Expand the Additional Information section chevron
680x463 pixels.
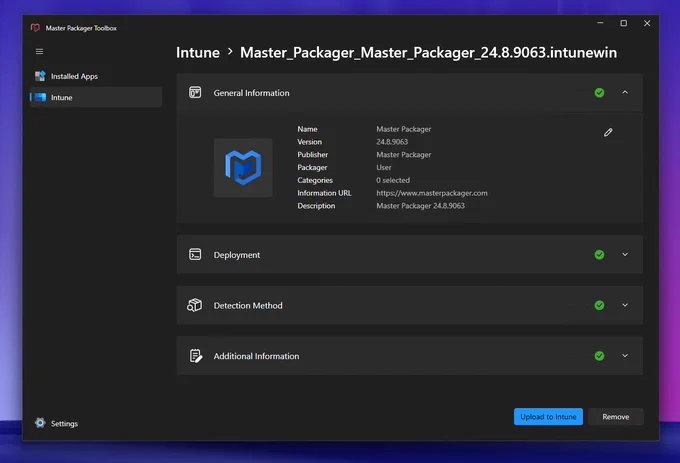(x=625, y=356)
